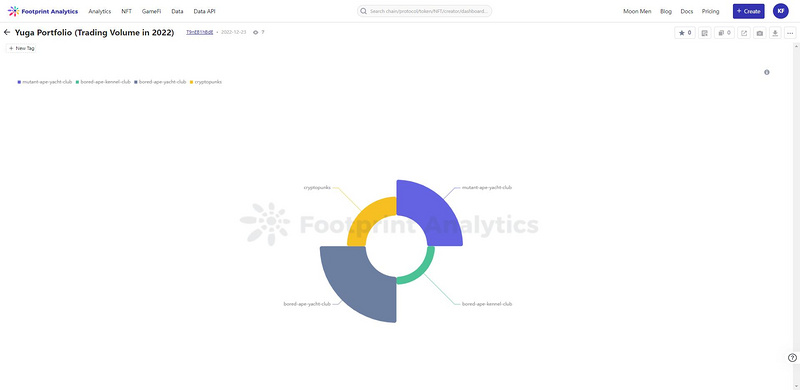Go to the Blog page
The image size is (800, 390).
coord(666,11)
